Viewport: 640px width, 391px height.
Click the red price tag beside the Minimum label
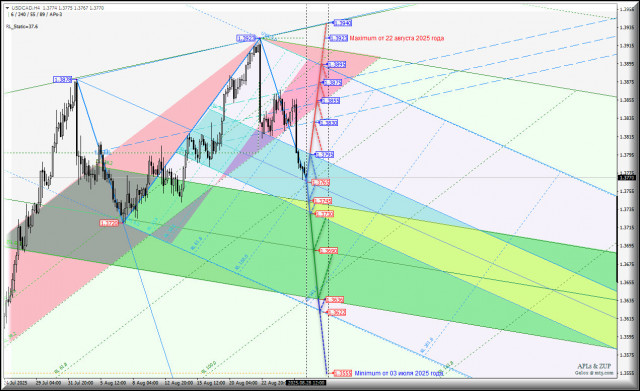pos(342,373)
